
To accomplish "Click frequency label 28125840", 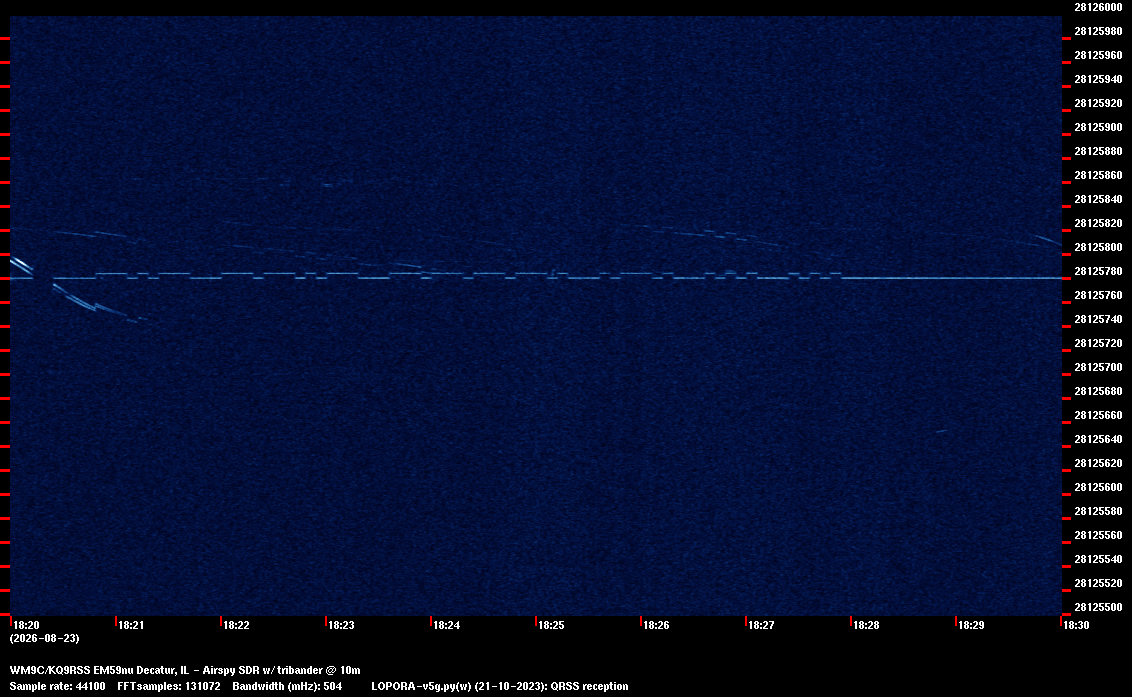I will pyautogui.click(x=1098, y=199).
